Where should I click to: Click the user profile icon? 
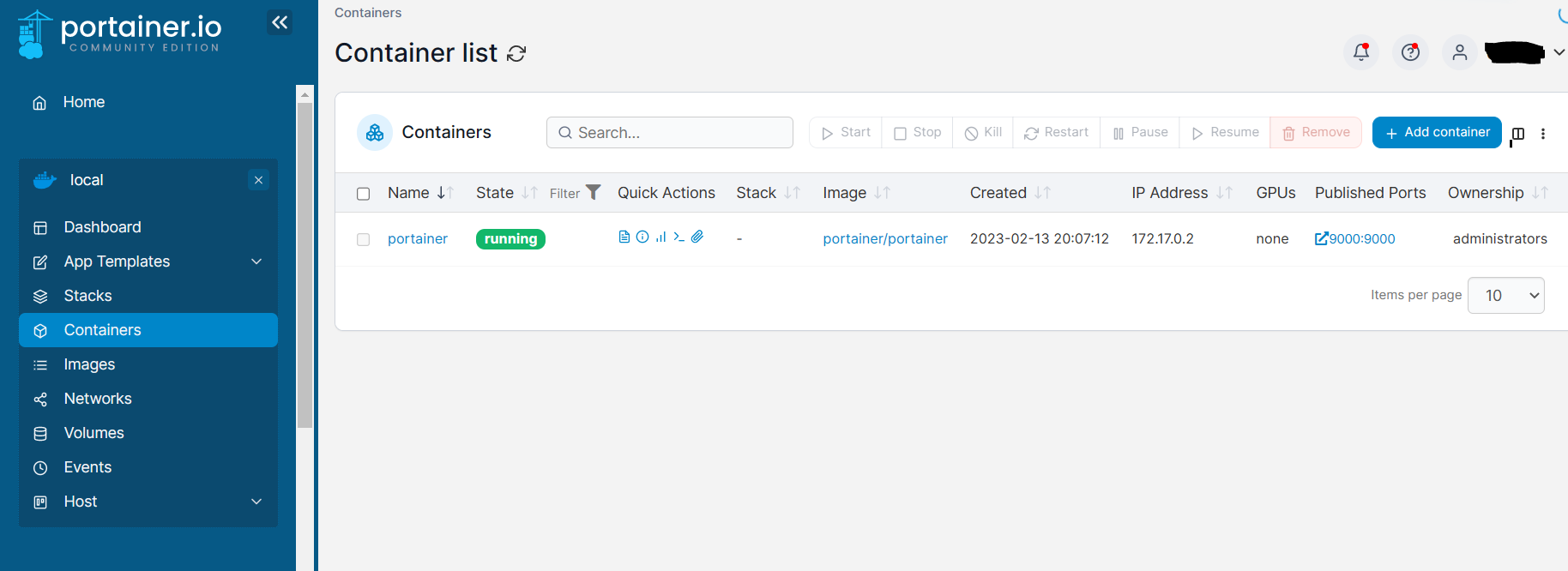1459,52
